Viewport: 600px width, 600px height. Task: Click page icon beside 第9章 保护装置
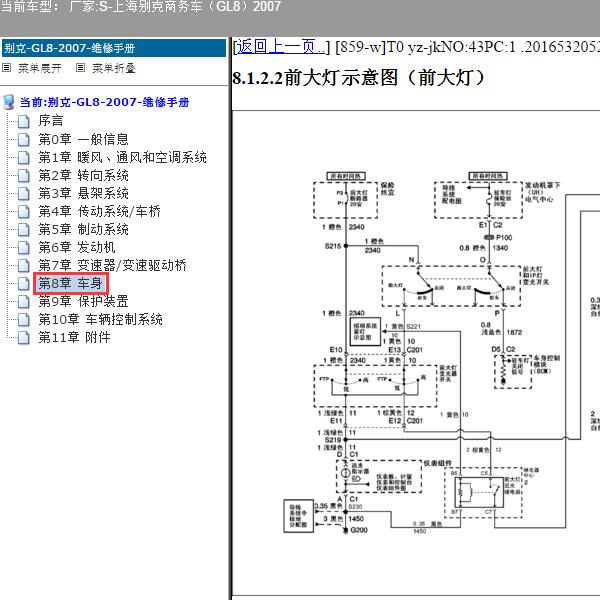(23, 302)
